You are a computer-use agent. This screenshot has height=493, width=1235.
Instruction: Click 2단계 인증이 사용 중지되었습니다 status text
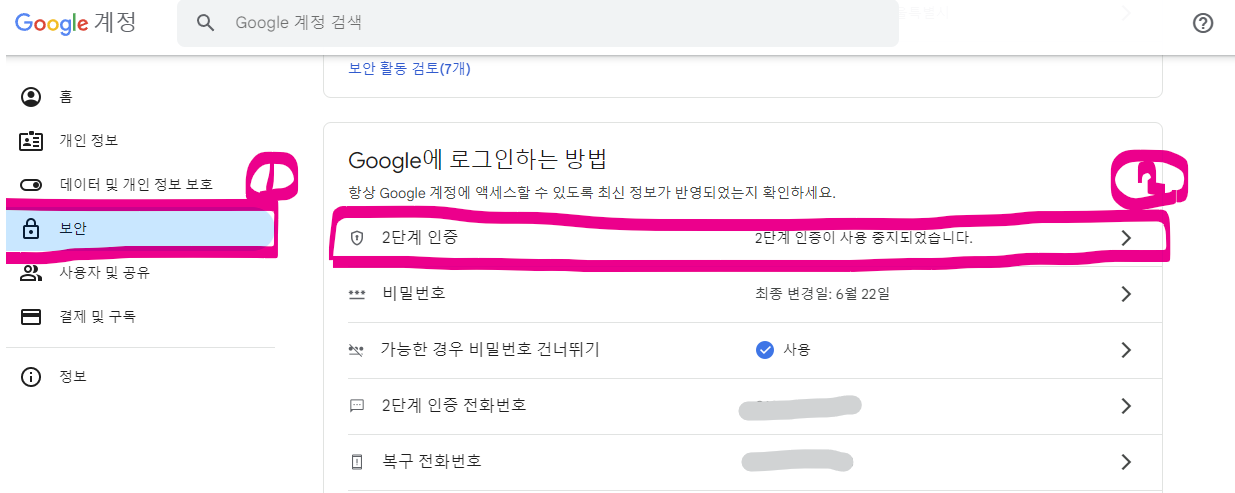click(864, 238)
